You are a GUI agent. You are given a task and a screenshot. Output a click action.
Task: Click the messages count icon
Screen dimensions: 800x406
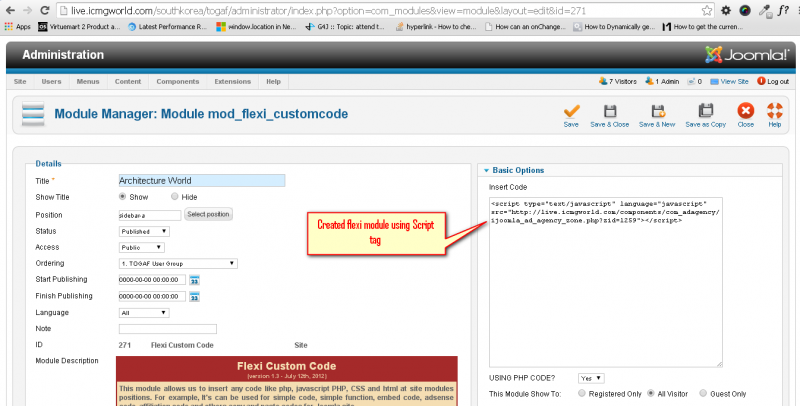click(x=691, y=81)
